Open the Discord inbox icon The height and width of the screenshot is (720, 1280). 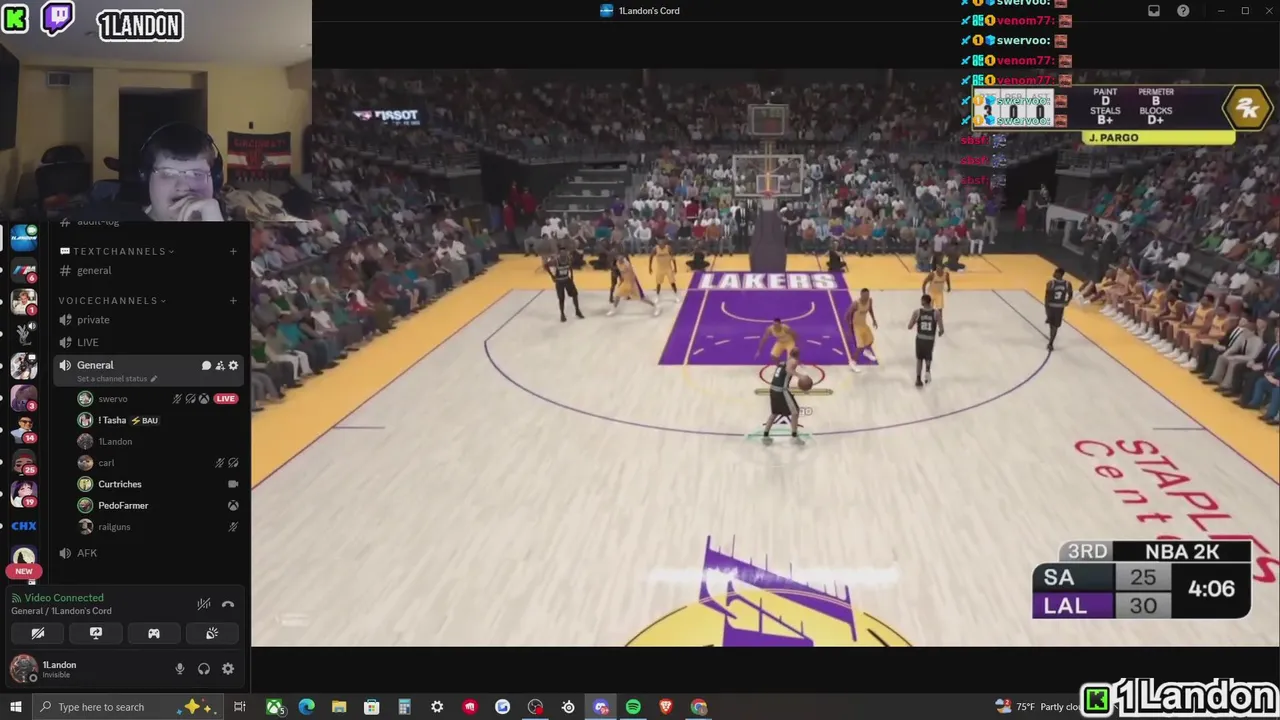1153,11
